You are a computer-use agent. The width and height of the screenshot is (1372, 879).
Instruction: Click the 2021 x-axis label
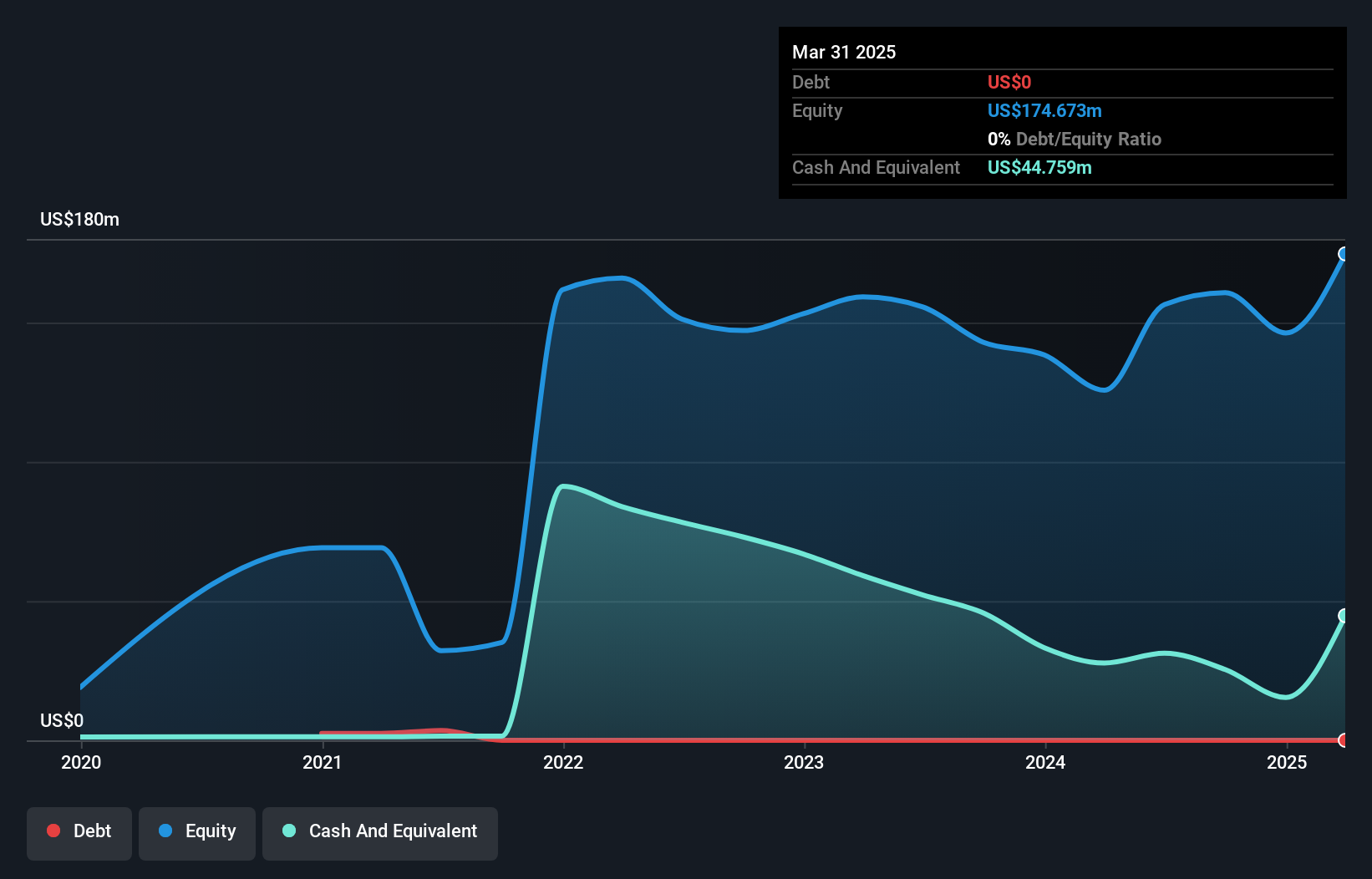point(323,762)
